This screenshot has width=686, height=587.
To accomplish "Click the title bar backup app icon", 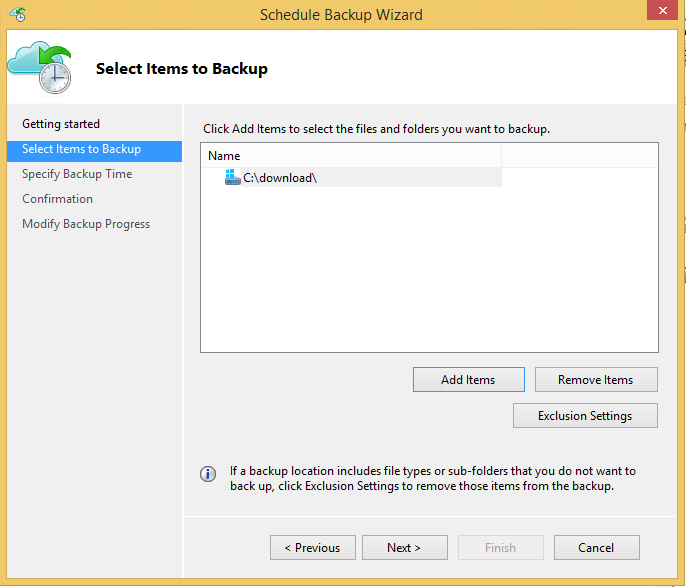I will pos(18,14).
